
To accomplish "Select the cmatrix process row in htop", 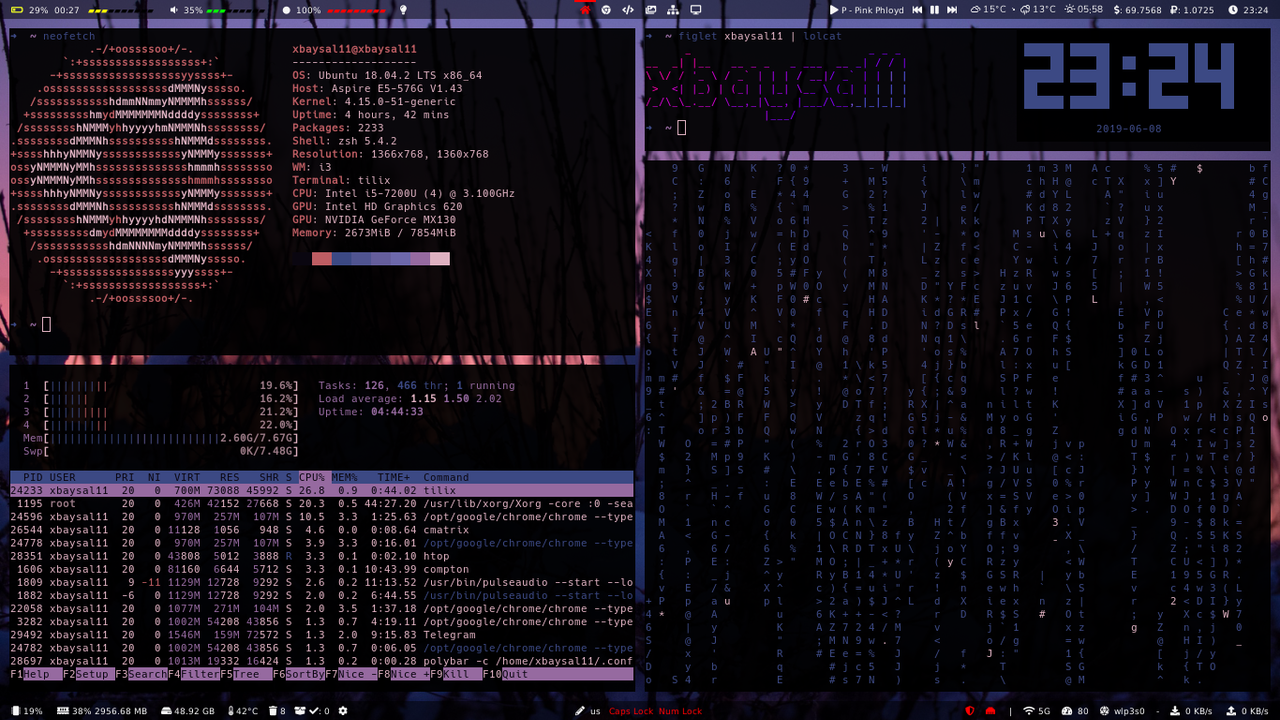I will pos(322,530).
